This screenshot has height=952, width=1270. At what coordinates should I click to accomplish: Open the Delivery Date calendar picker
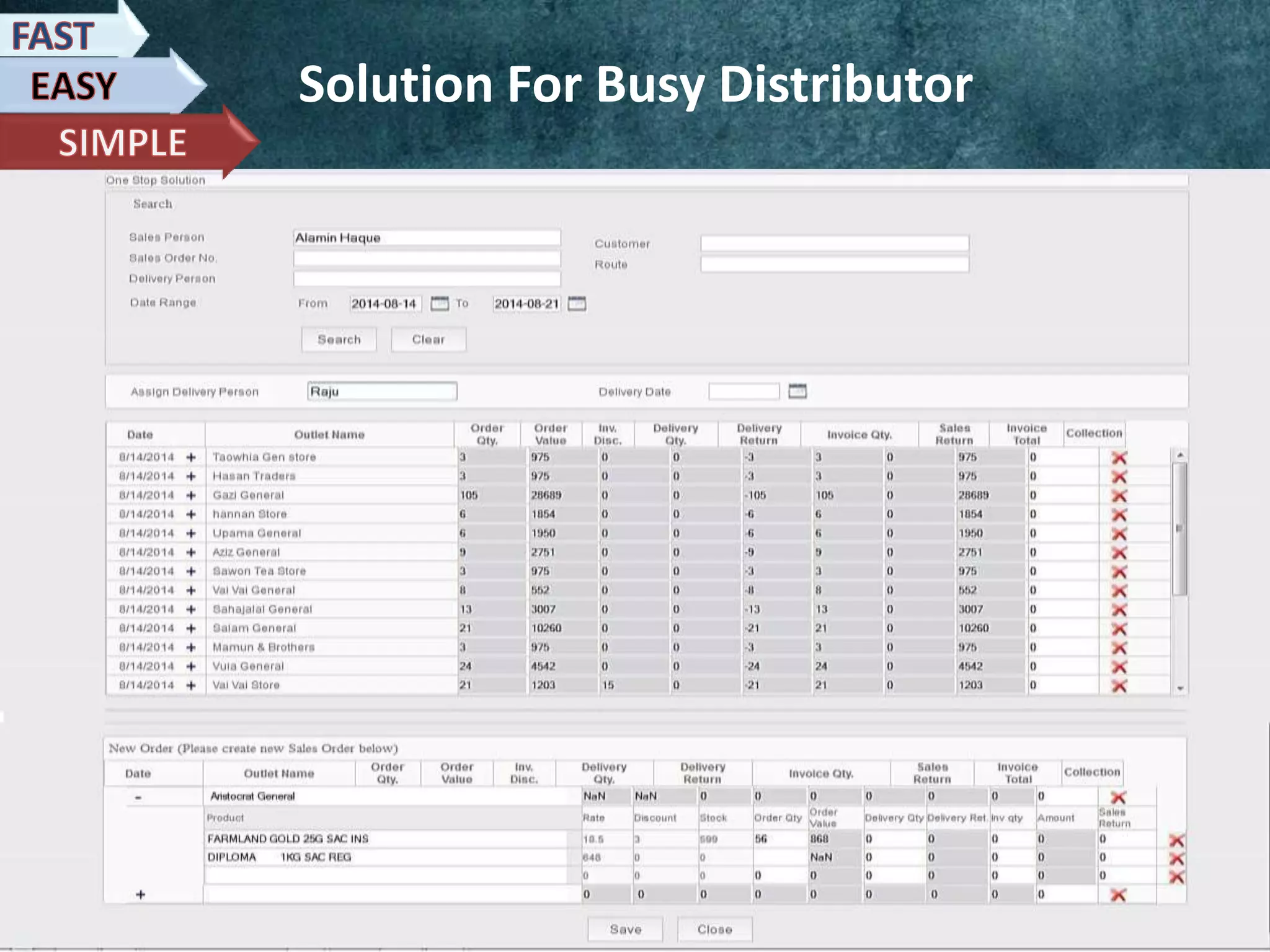[x=797, y=391]
